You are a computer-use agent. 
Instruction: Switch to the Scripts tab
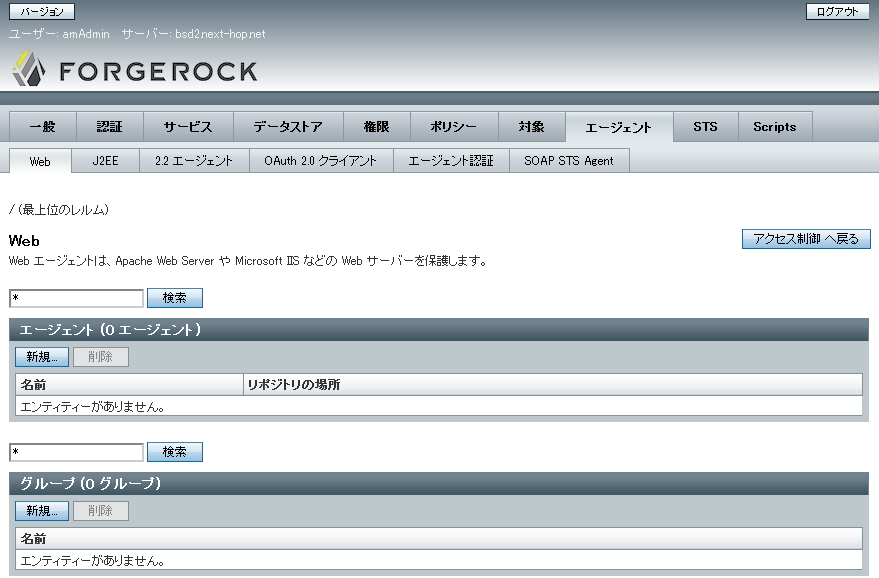[773, 127]
